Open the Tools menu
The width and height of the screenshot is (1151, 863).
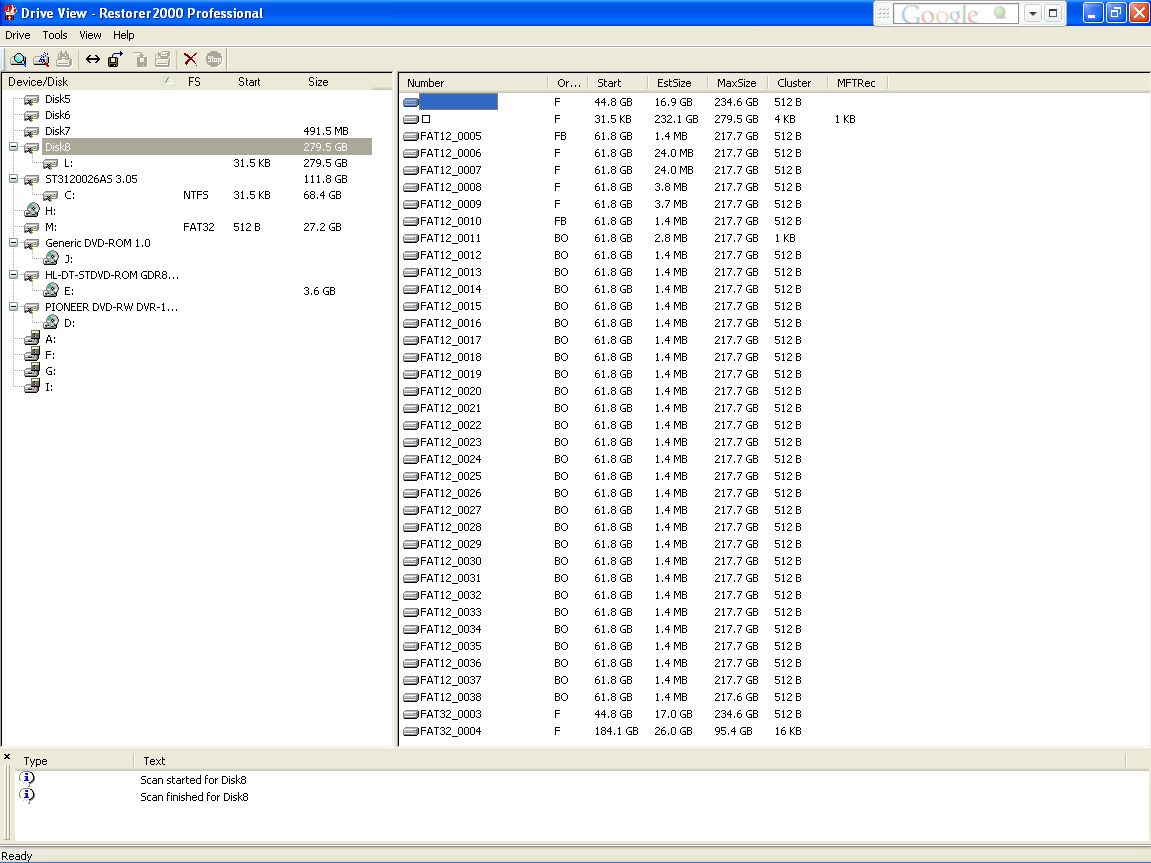click(x=54, y=35)
